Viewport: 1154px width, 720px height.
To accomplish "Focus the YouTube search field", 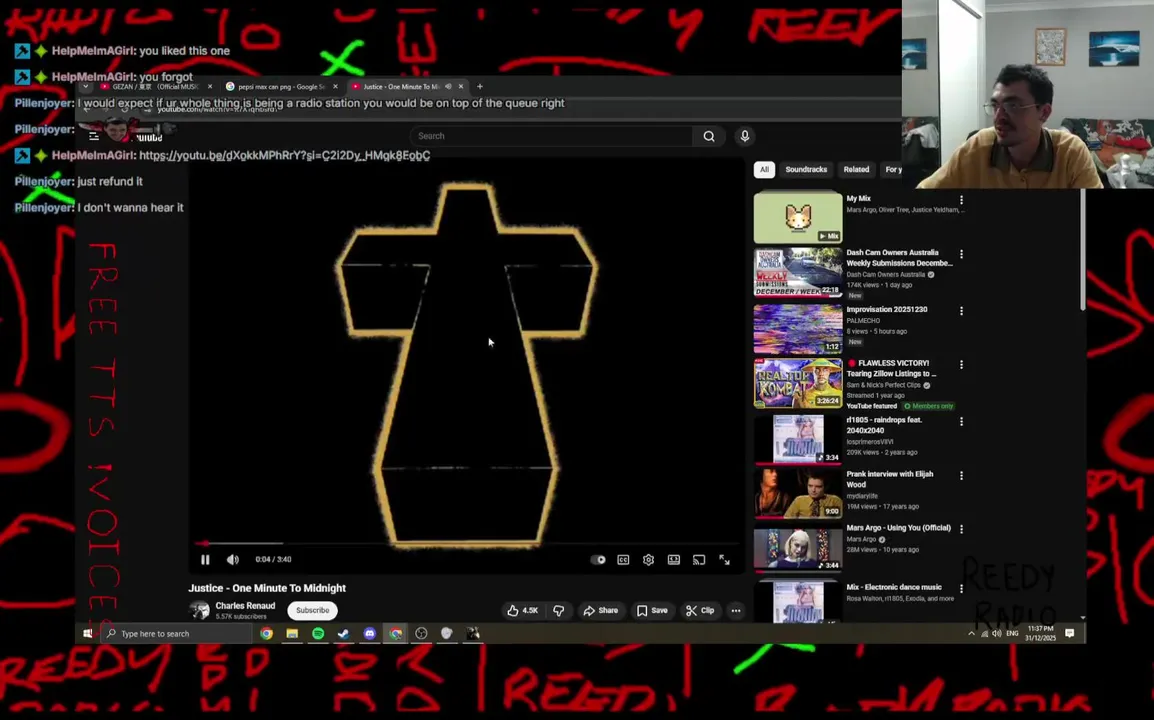I will pyautogui.click(x=551, y=136).
